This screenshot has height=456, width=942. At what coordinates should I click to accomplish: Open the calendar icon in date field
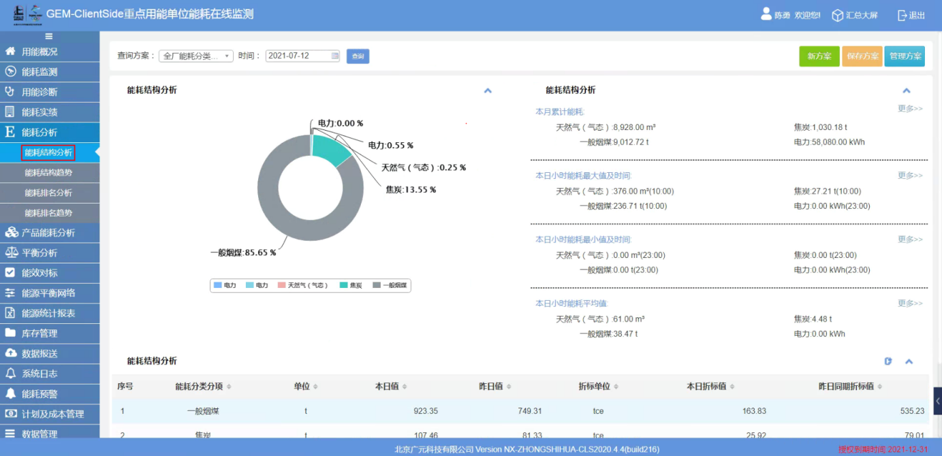click(x=335, y=56)
